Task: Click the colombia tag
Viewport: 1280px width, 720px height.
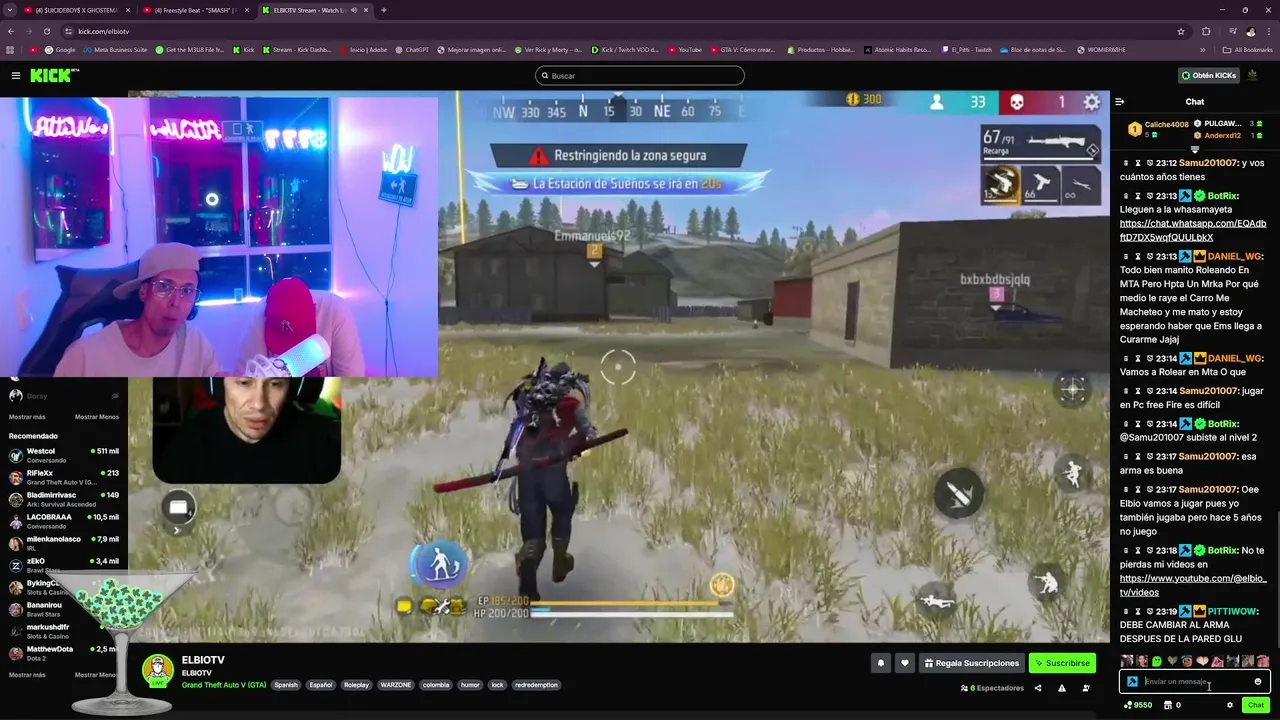Action: (435, 685)
